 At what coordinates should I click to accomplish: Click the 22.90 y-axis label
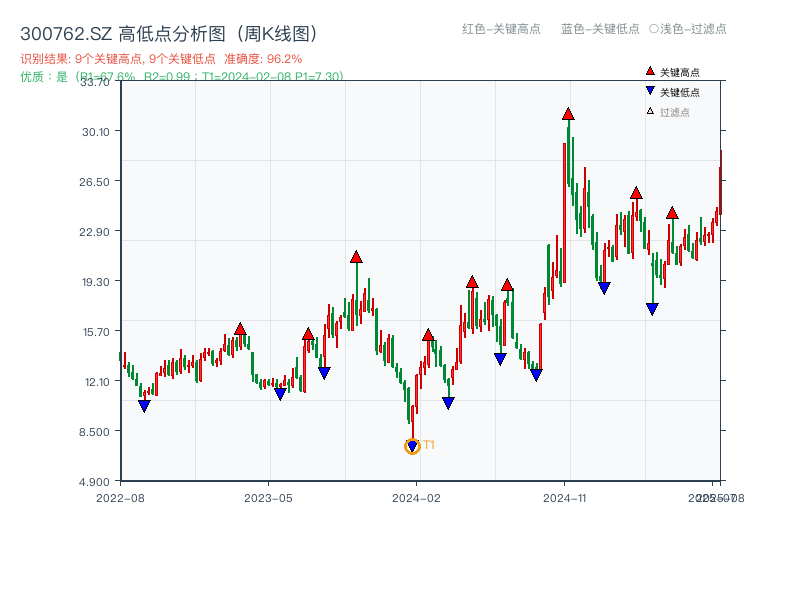[x=94, y=232]
